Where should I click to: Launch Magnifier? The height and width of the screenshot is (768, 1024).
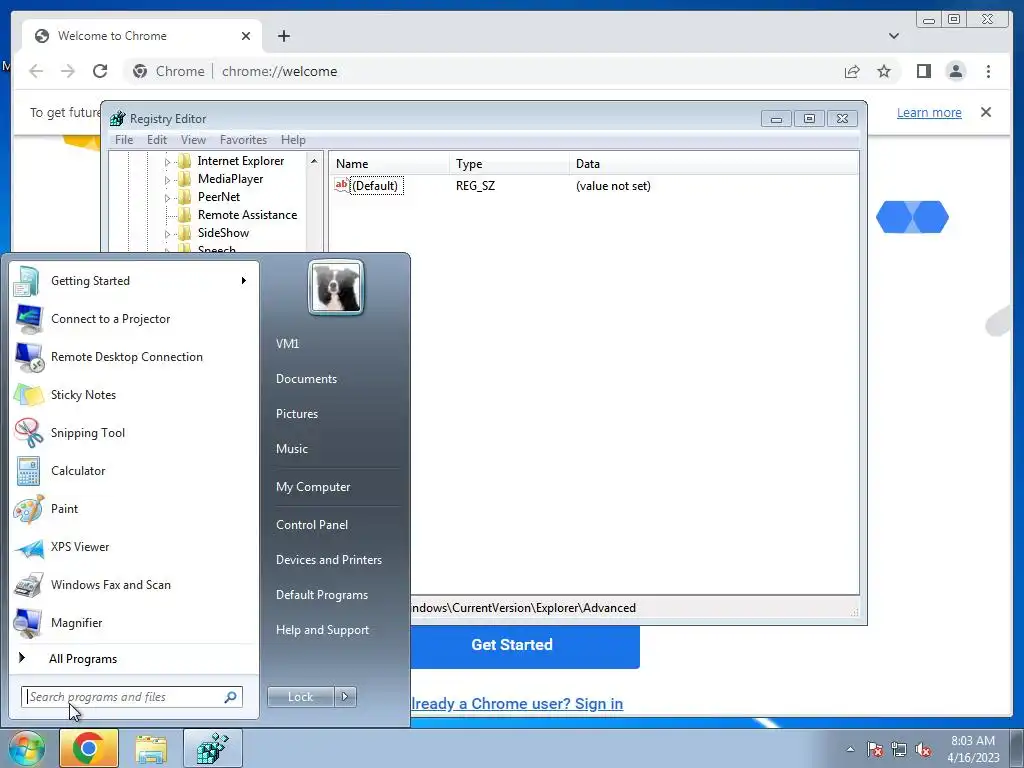coord(134,622)
